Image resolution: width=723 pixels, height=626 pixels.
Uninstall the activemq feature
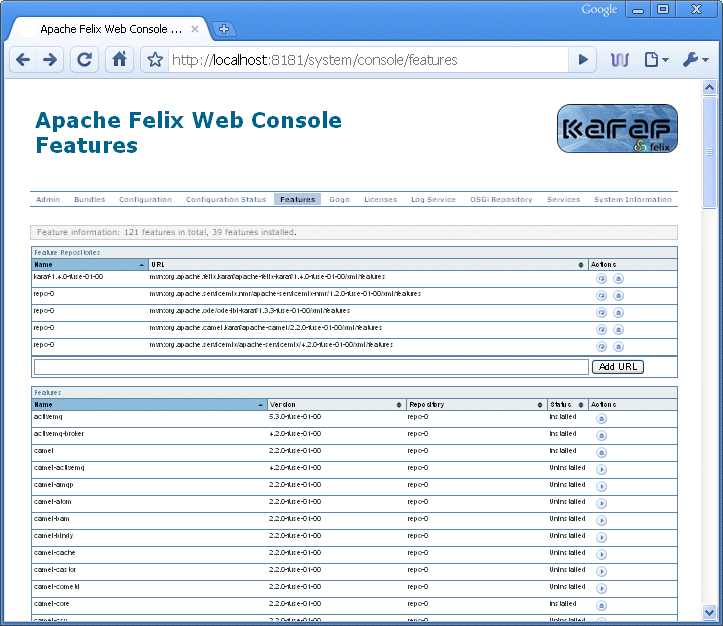601,419
